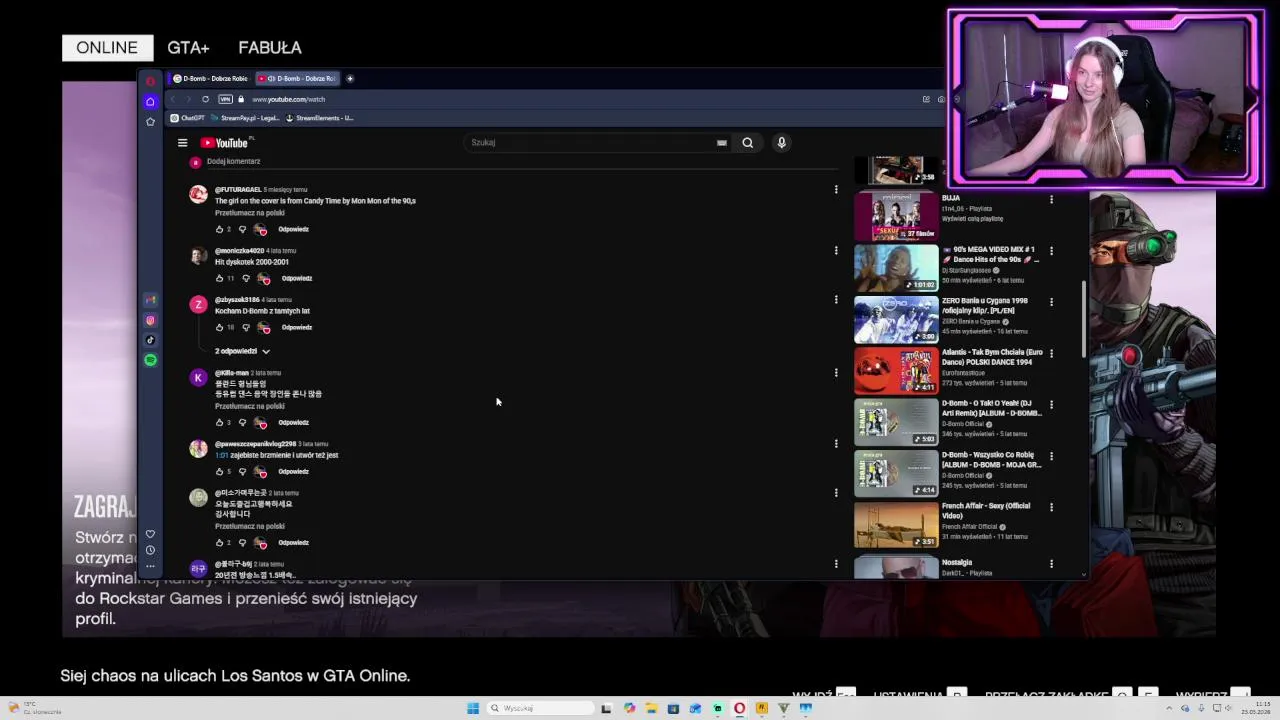Like the @zbyszek3186 comment
The image size is (1280, 720).
[219, 327]
